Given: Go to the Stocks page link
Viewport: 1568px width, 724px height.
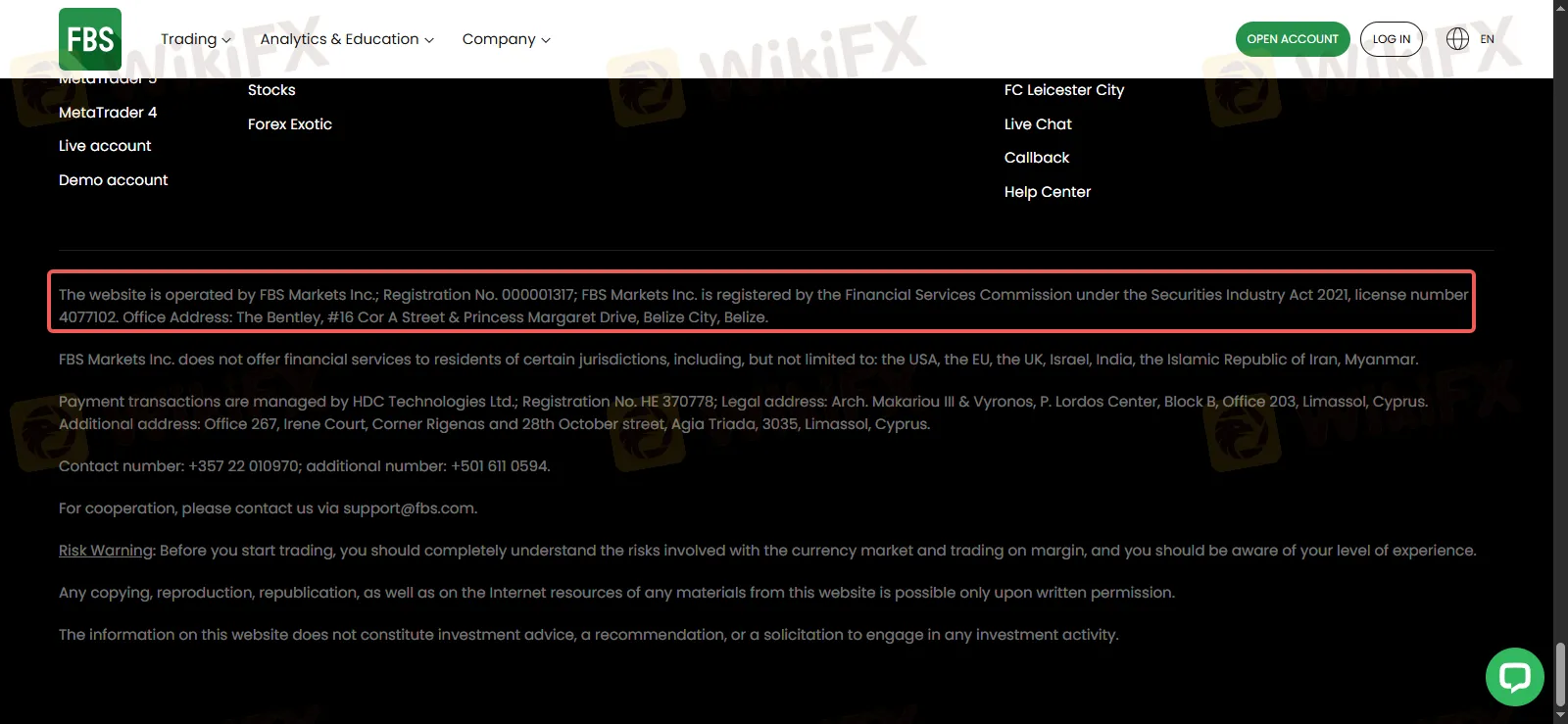Looking at the screenshot, I should click(x=271, y=90).
